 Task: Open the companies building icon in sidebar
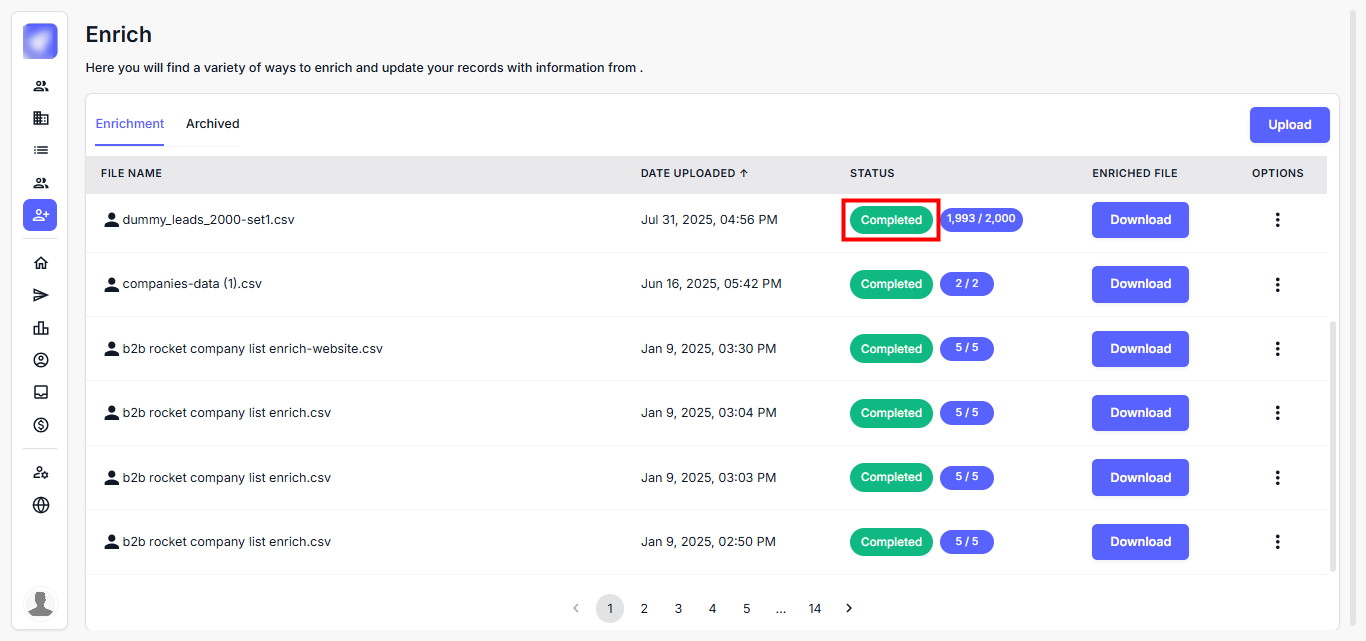pos(41,118)
